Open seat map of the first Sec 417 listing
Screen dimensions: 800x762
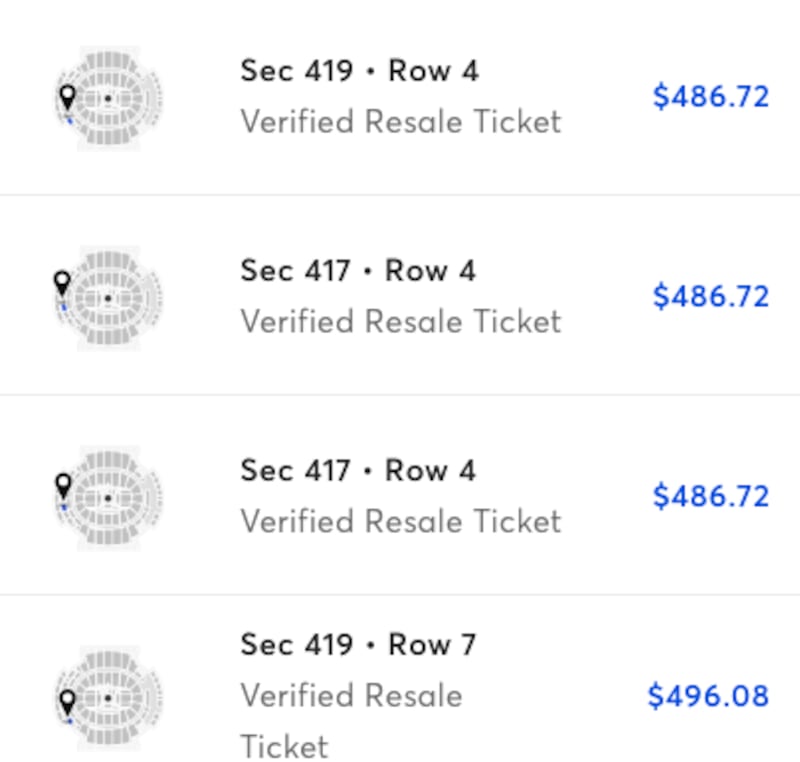108,297
